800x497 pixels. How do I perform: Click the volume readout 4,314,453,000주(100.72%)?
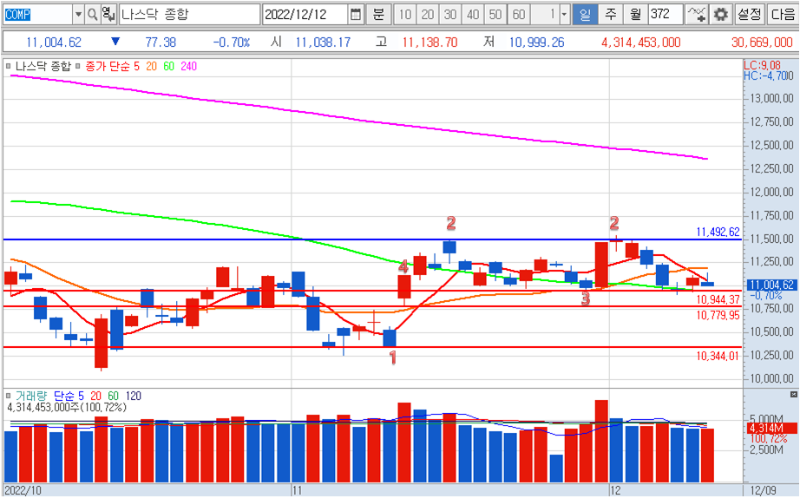(x=67, y=407)
